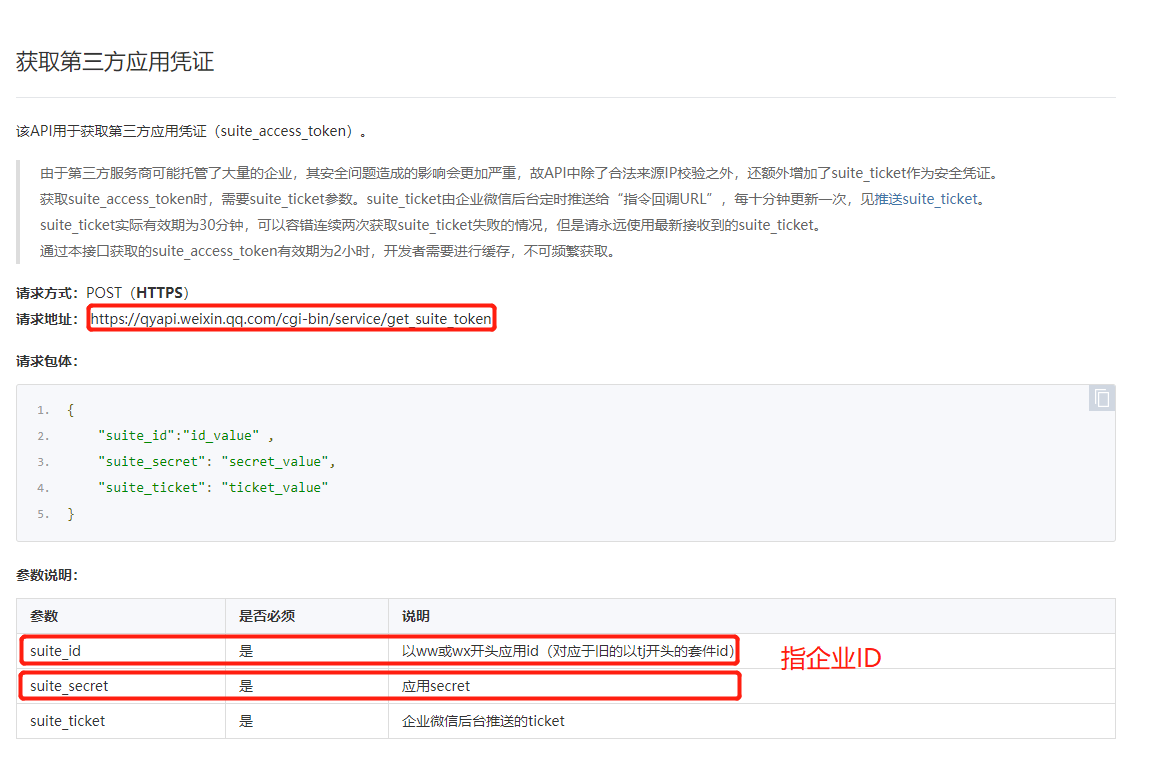1167x760 pixels.
Task: Click the suite_id parameter cell
Action: pos(121,651)
